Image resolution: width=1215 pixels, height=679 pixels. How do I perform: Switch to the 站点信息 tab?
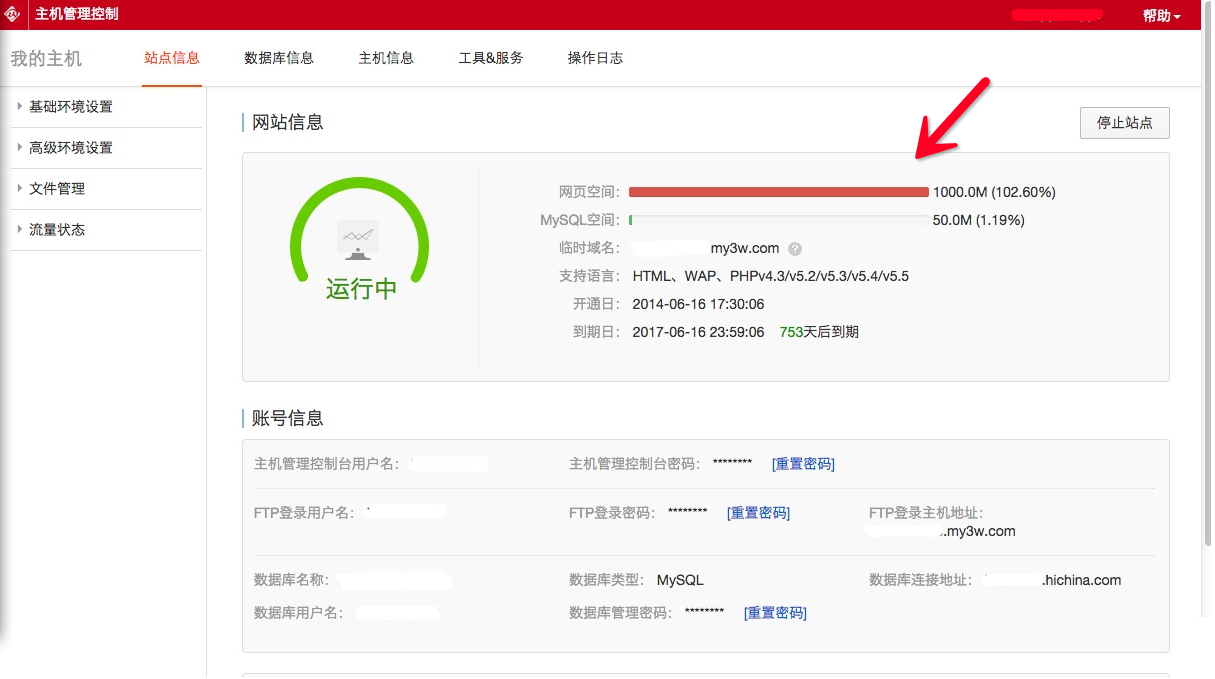(172, 58)
